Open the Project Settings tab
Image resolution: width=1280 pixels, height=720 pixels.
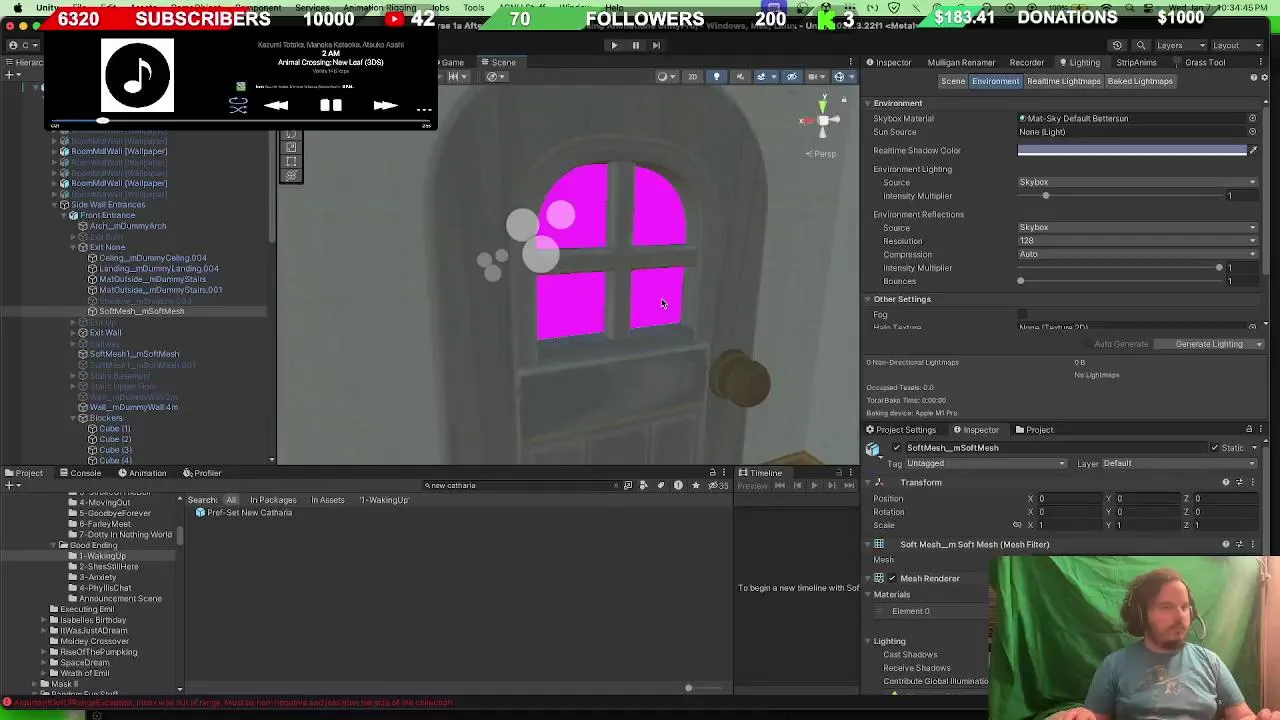(x=900, y=430)
